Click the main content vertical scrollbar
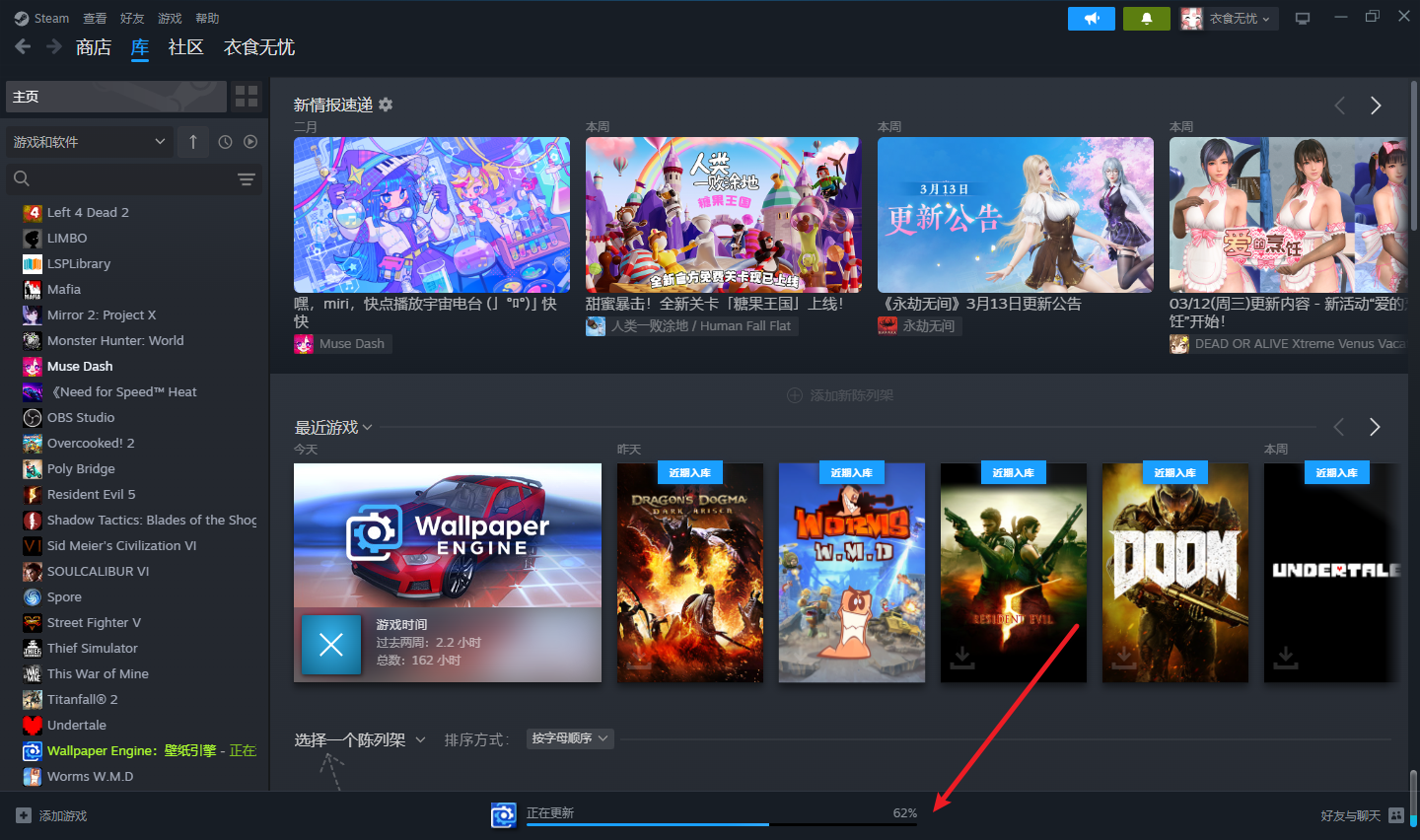This screenshot has height=840, width=1420. 1413,158
